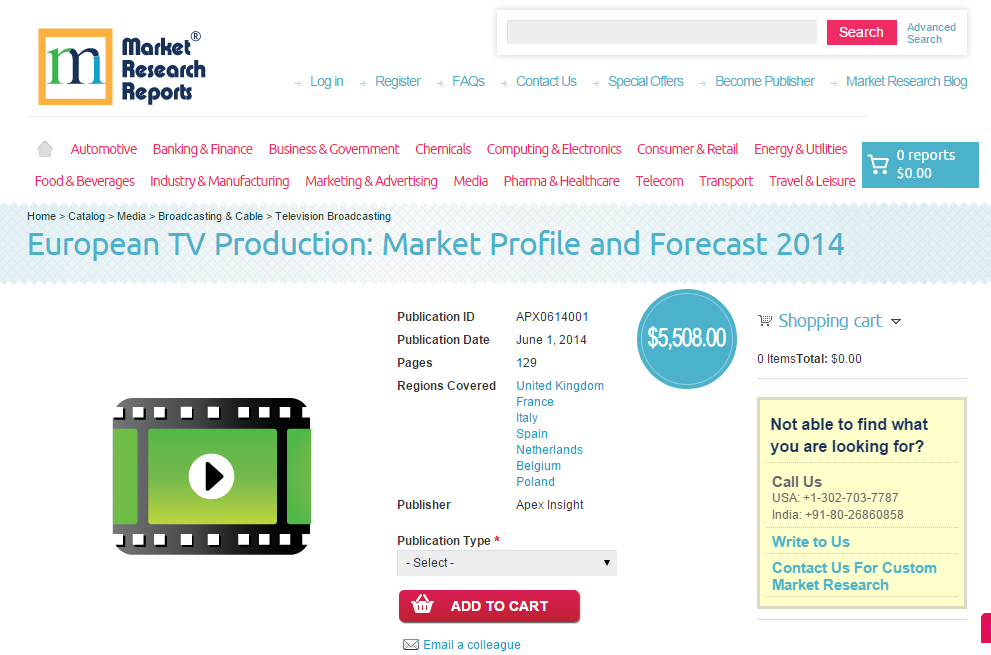The height and width of the screenshot is (655, 991).
Task: Click the France region link
Action: (534, 401)
